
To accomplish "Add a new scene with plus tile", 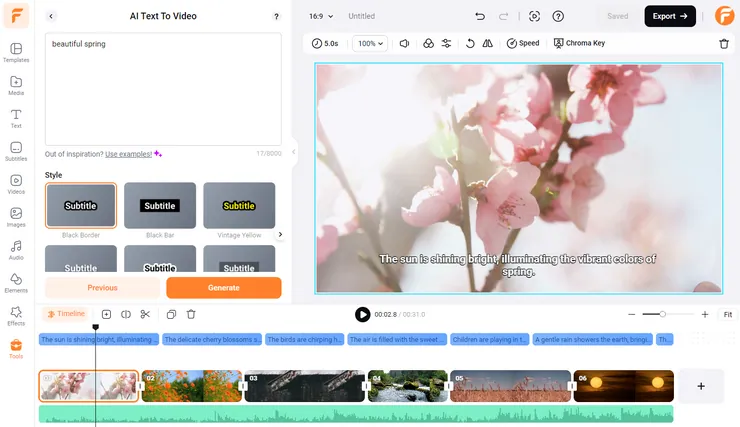I will 701,386.
